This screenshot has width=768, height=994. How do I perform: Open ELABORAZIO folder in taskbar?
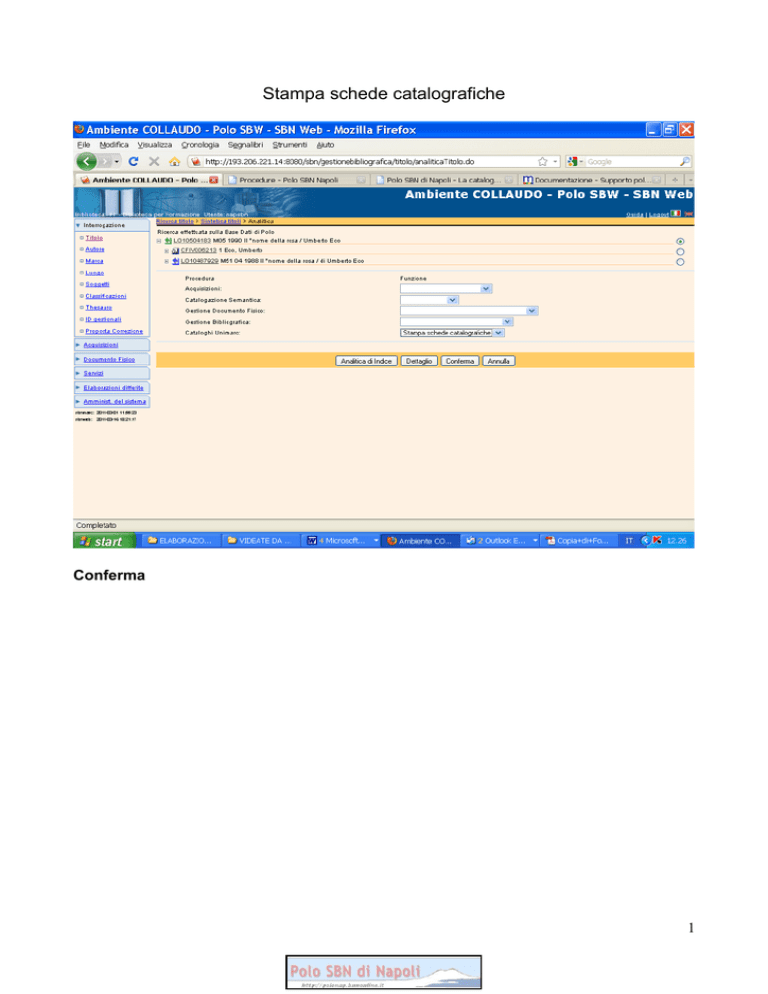181,541
